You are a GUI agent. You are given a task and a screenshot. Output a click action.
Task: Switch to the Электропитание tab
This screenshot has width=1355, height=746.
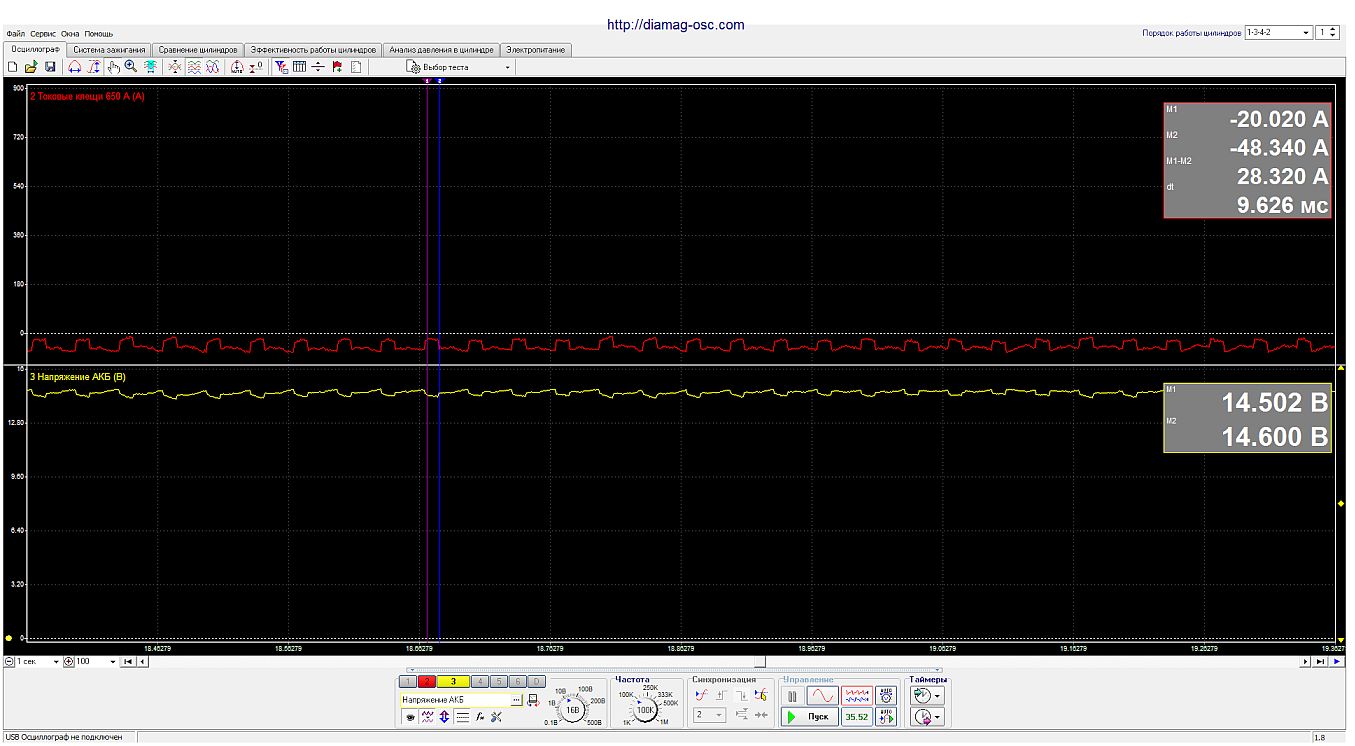[x=535, y=49]
